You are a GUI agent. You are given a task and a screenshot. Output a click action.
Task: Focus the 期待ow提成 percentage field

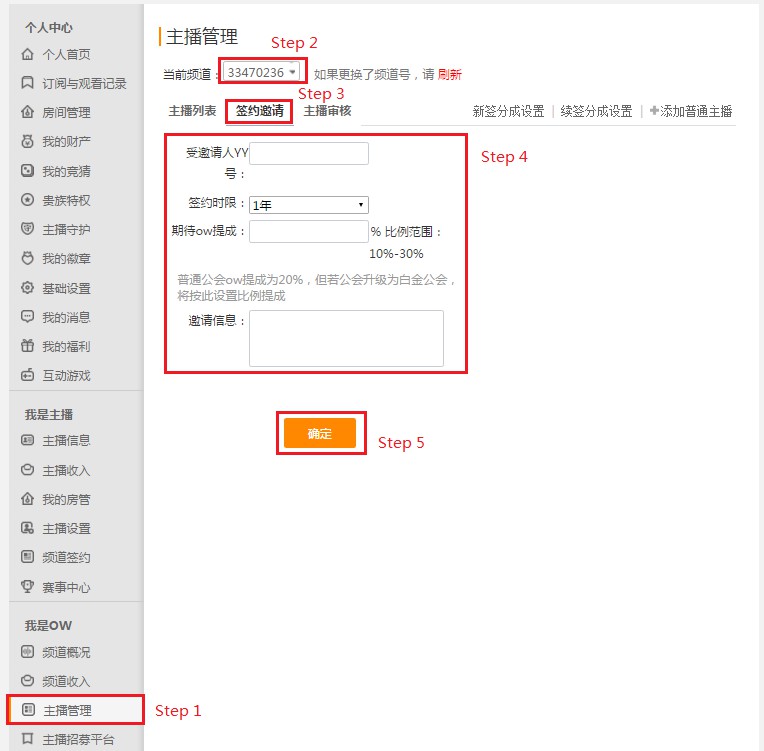(309, 231)
